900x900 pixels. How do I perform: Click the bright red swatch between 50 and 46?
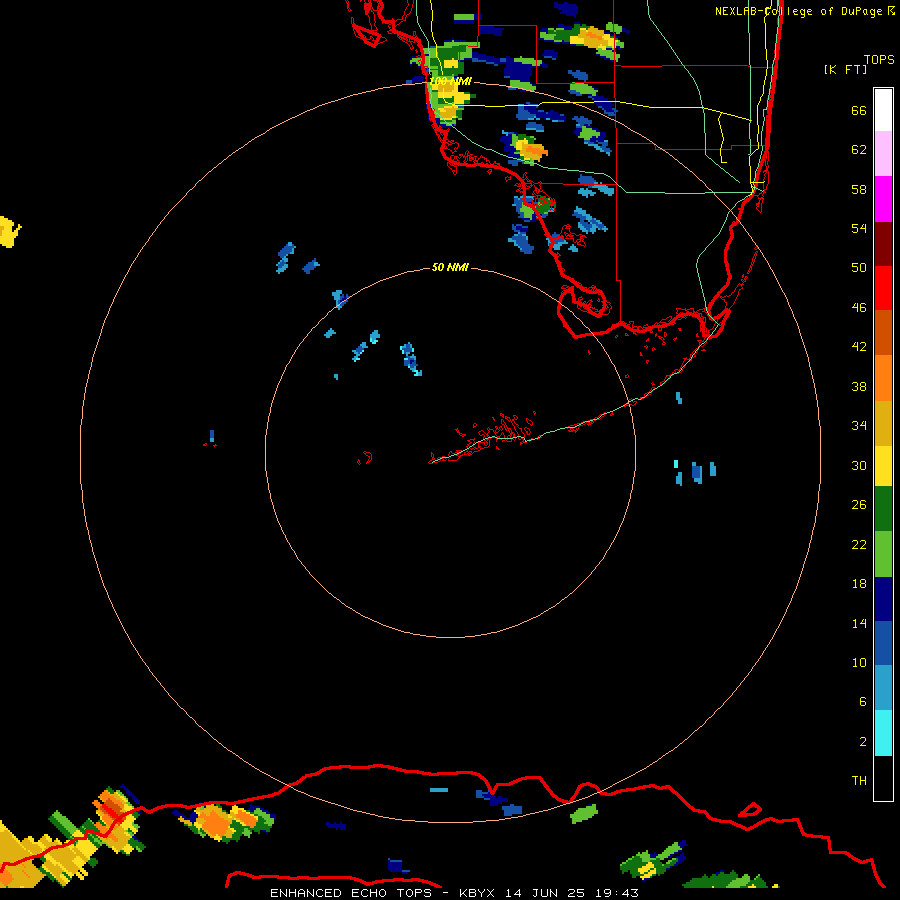click(x=883, y=288)
